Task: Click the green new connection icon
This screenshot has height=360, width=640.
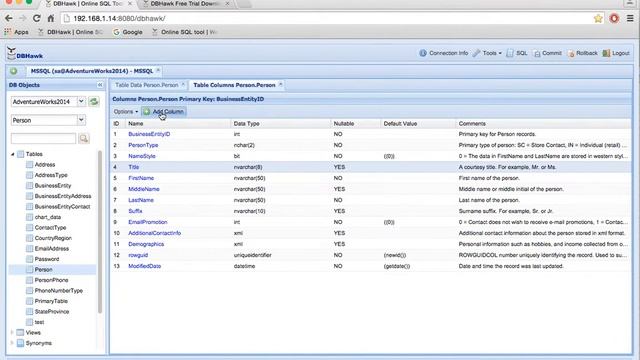Action: click(x=13, y=71)
